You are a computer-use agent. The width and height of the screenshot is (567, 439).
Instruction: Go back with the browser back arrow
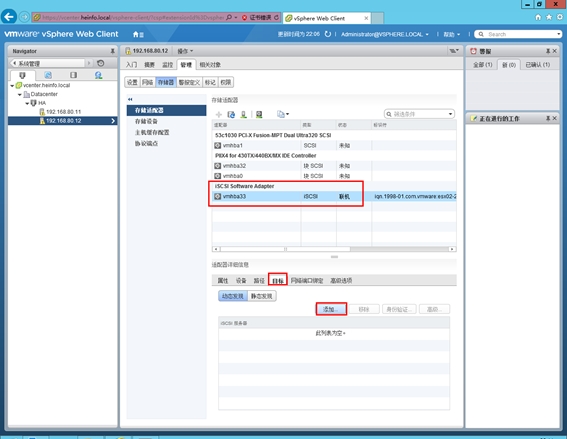click(x=9, y=17)
